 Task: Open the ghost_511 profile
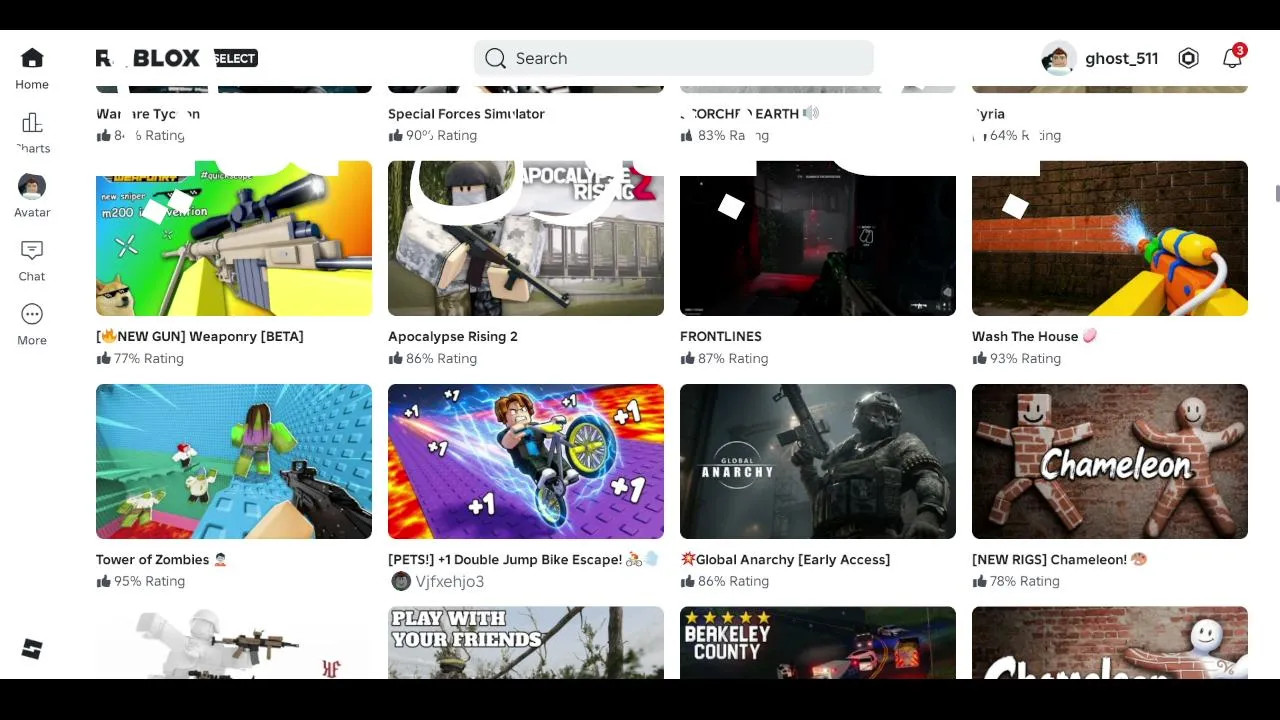tap(1100, 58)
